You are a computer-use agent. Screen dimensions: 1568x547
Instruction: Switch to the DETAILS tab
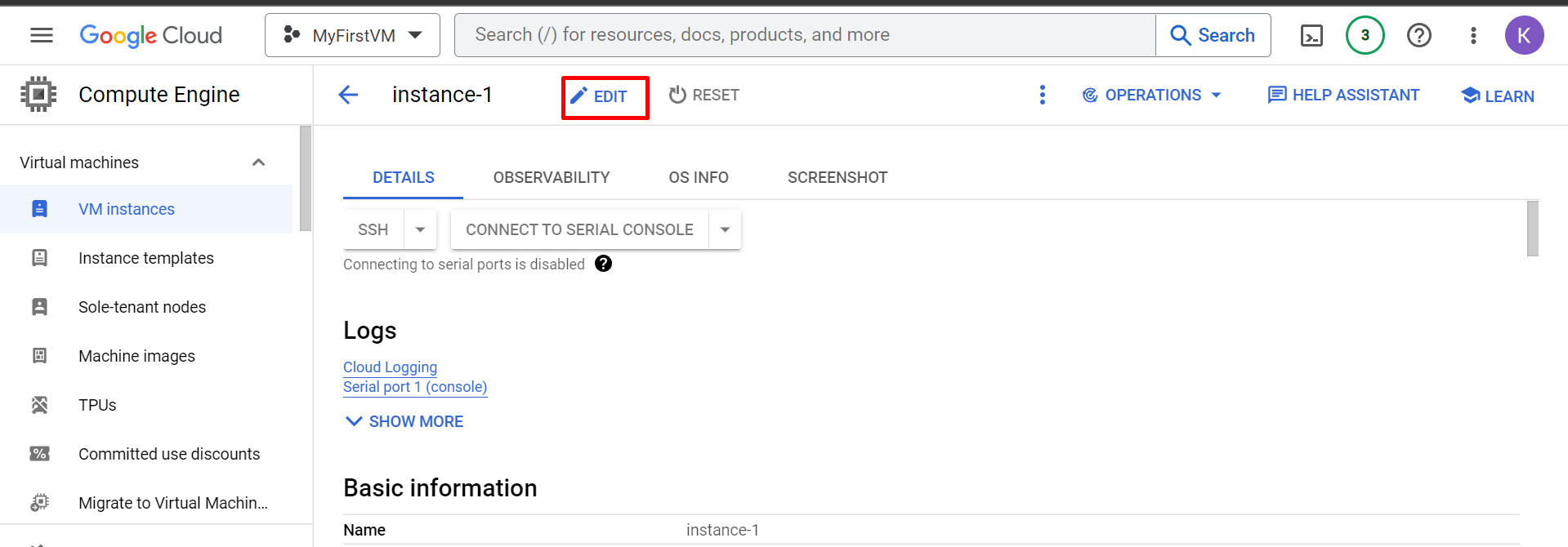point(403,177)
